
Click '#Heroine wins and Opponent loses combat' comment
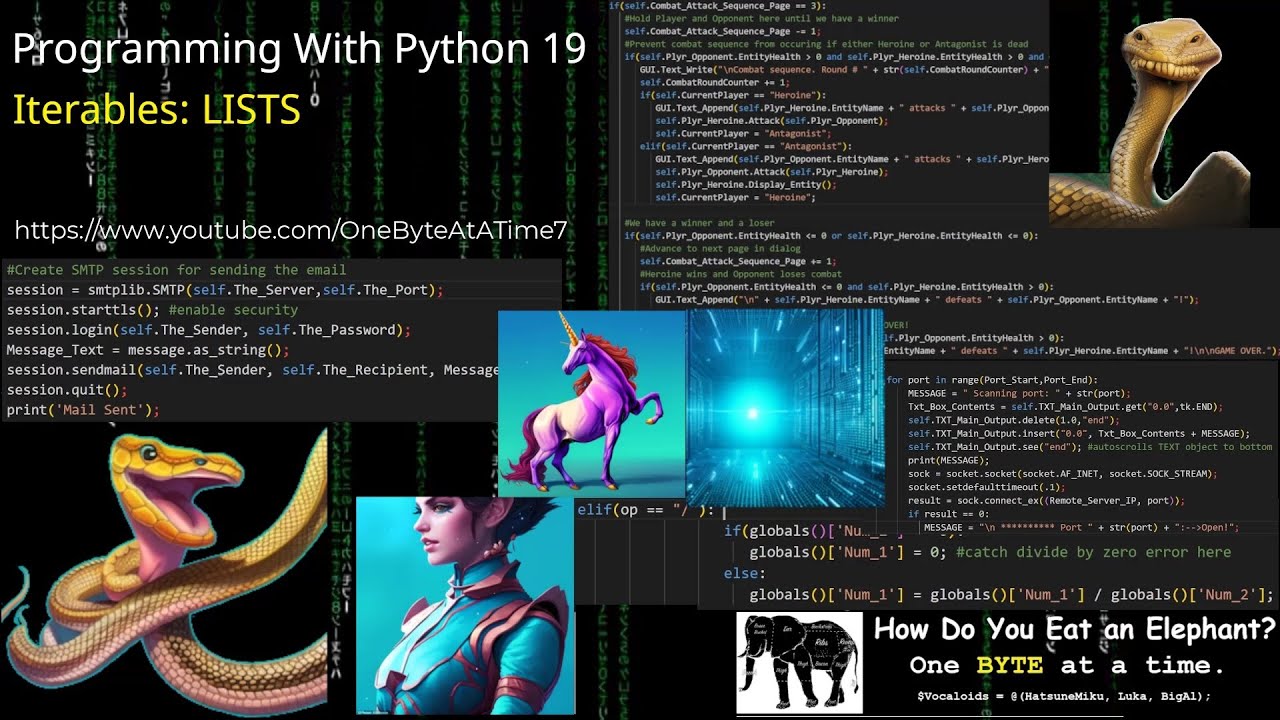[x=741, y=274]
